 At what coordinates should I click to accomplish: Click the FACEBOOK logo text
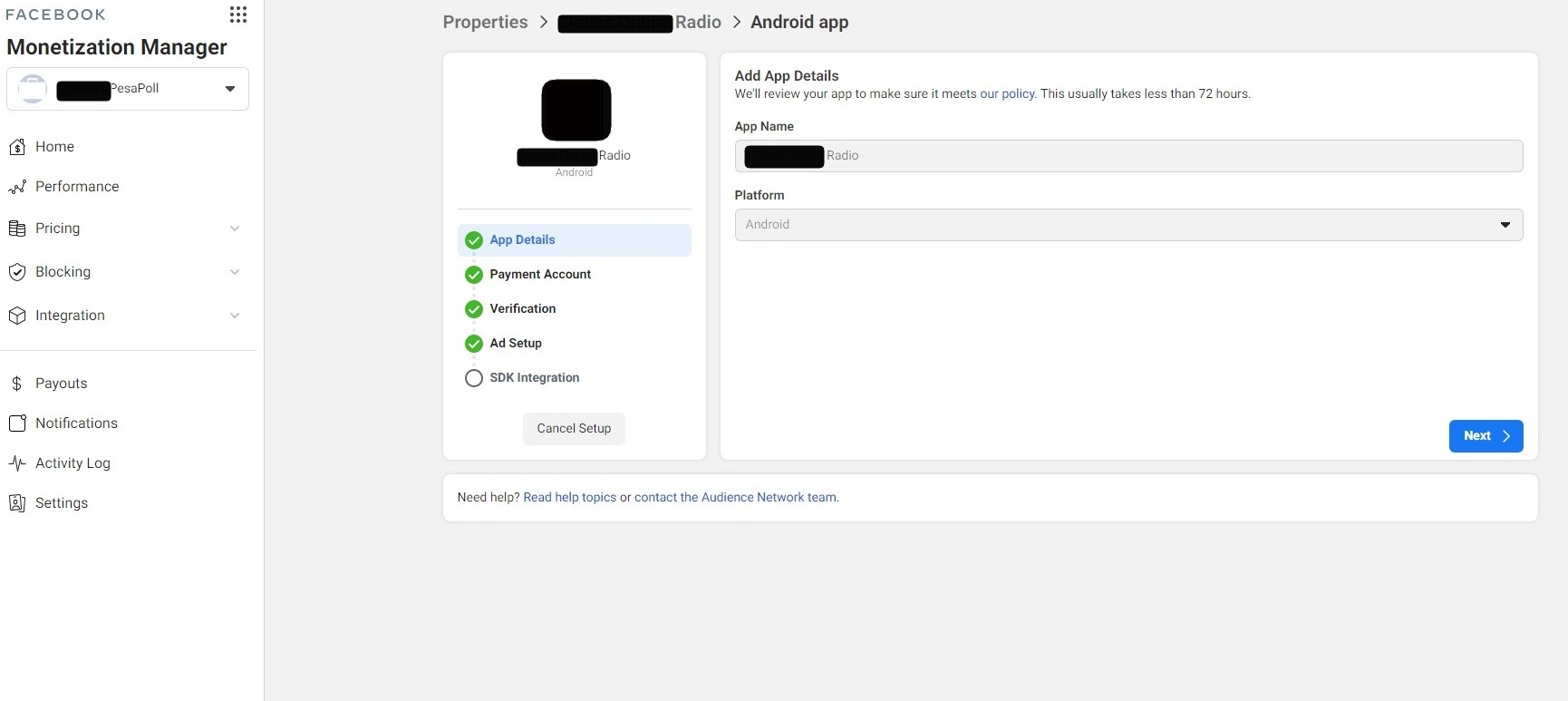(56, 15)
